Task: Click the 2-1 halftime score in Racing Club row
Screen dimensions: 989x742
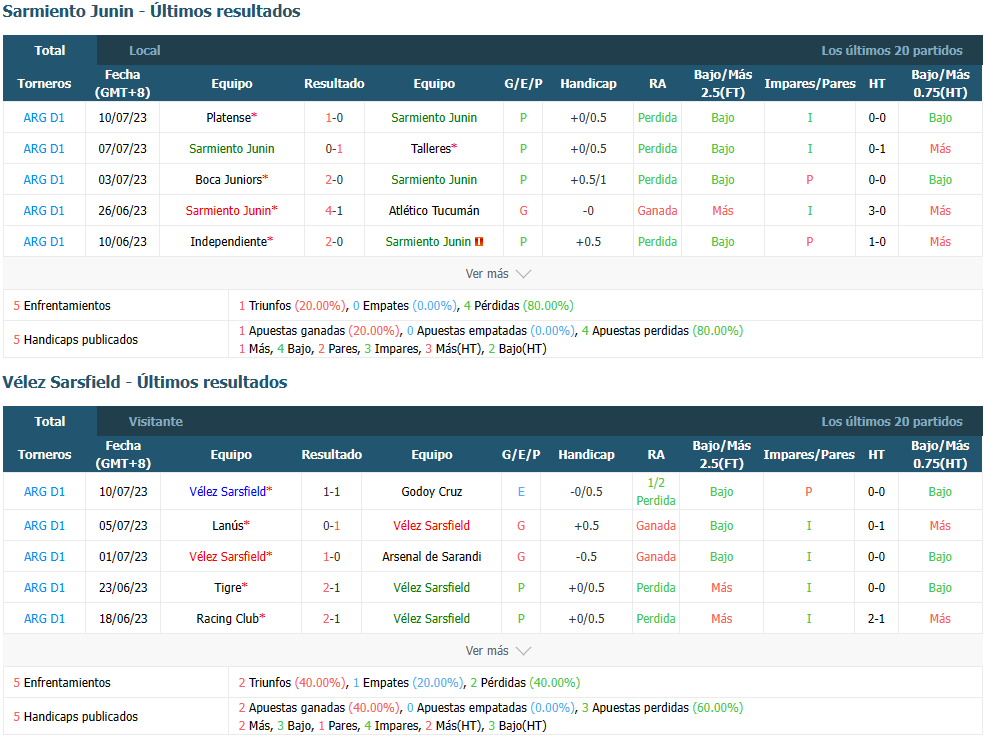Action: click(876, 618)
